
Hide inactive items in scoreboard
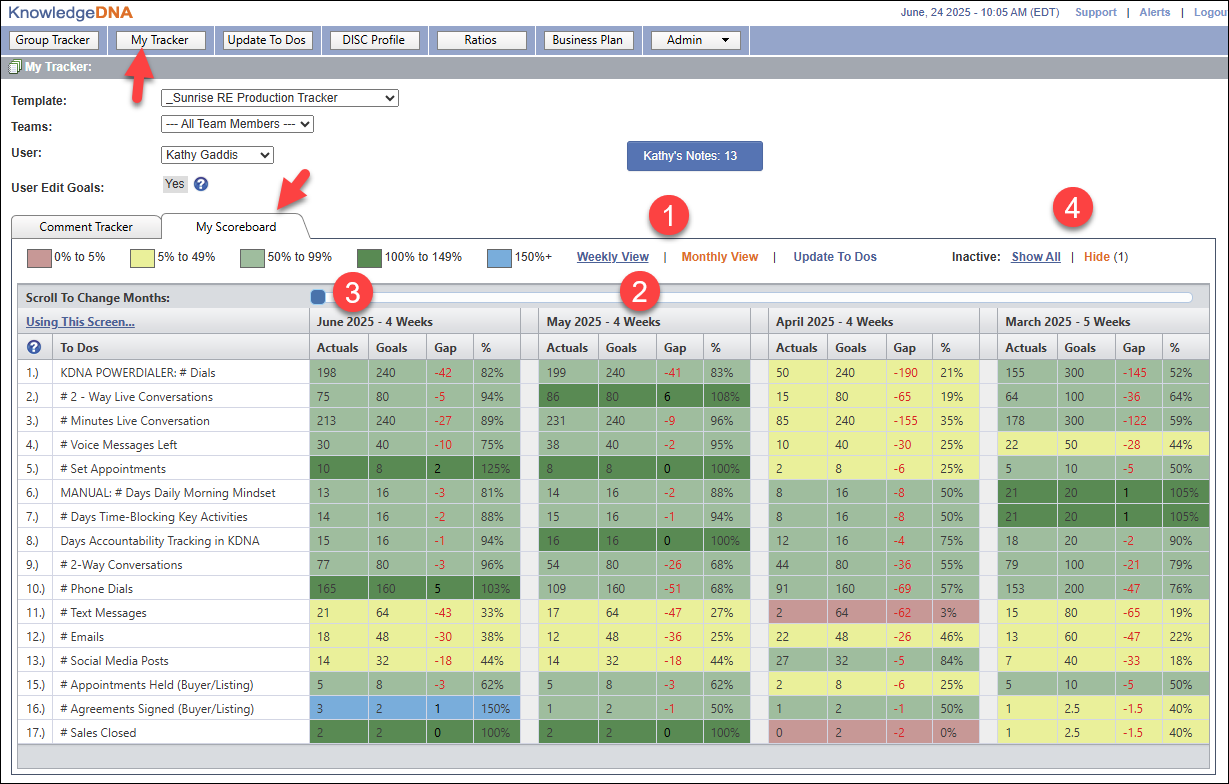pos(1096,257)
